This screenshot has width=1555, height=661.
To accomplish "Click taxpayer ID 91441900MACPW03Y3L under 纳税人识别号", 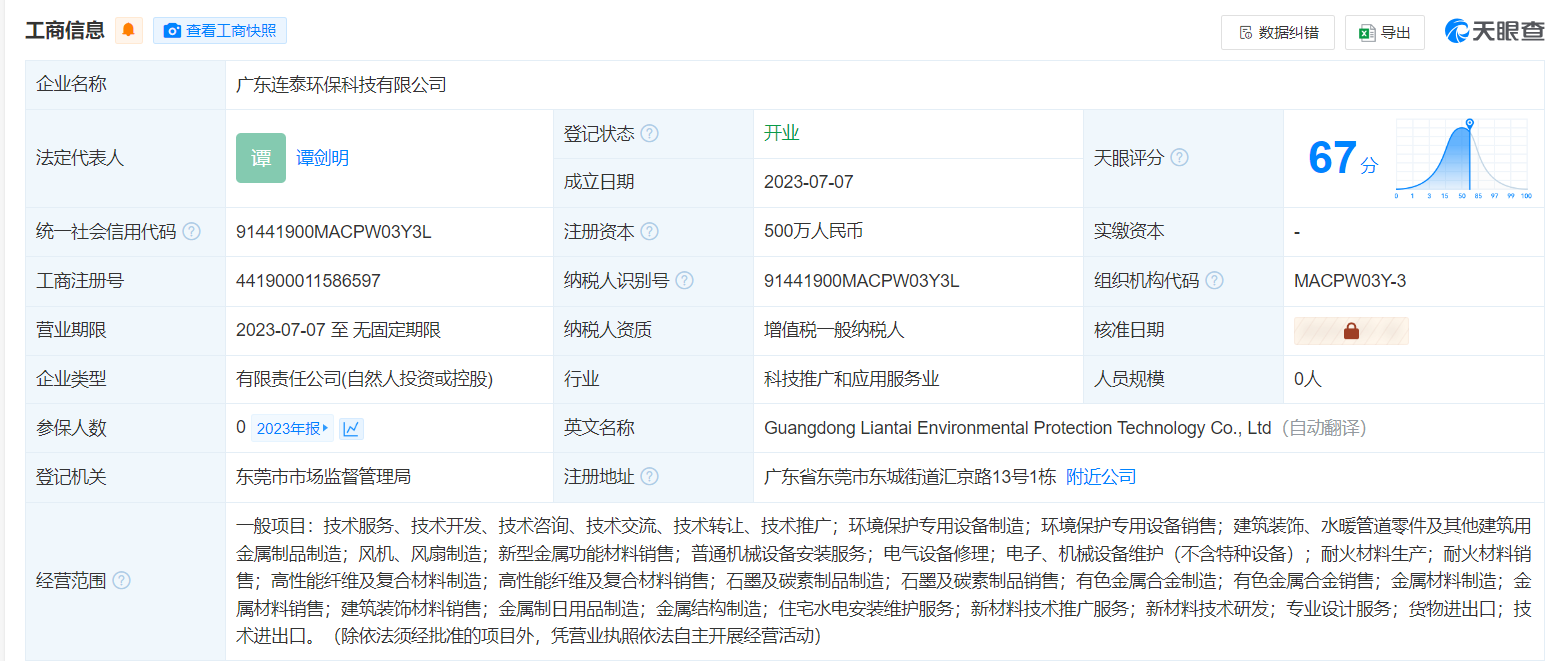I will [862, 281].
